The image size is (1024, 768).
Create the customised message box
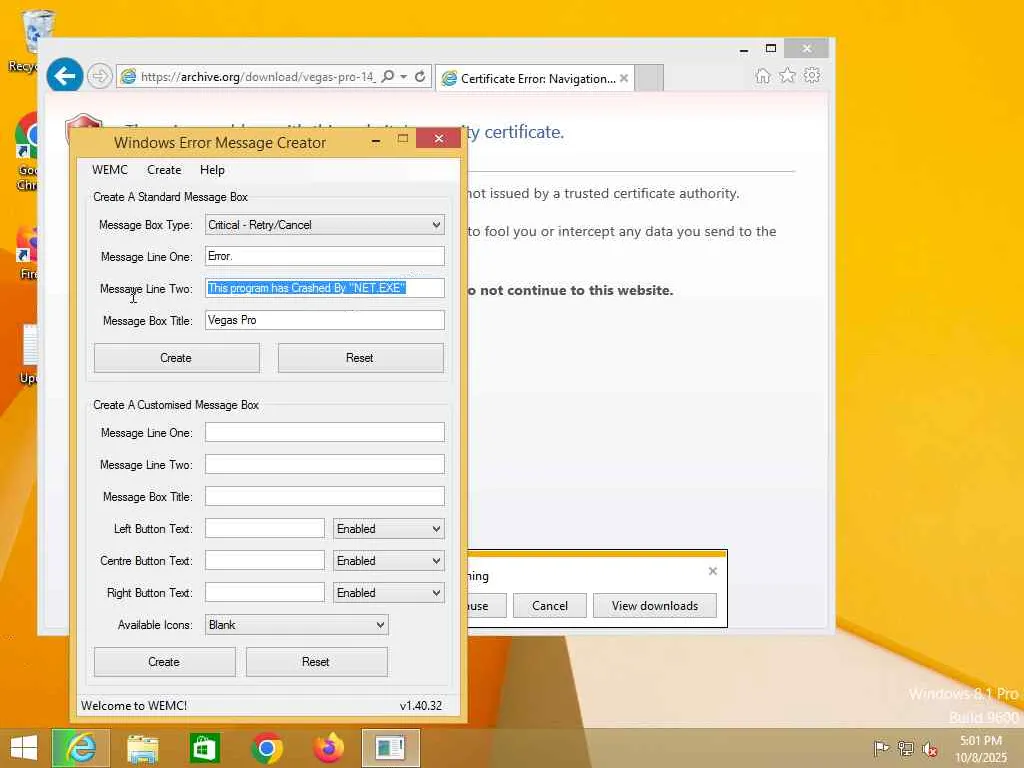tap(165, 662)
